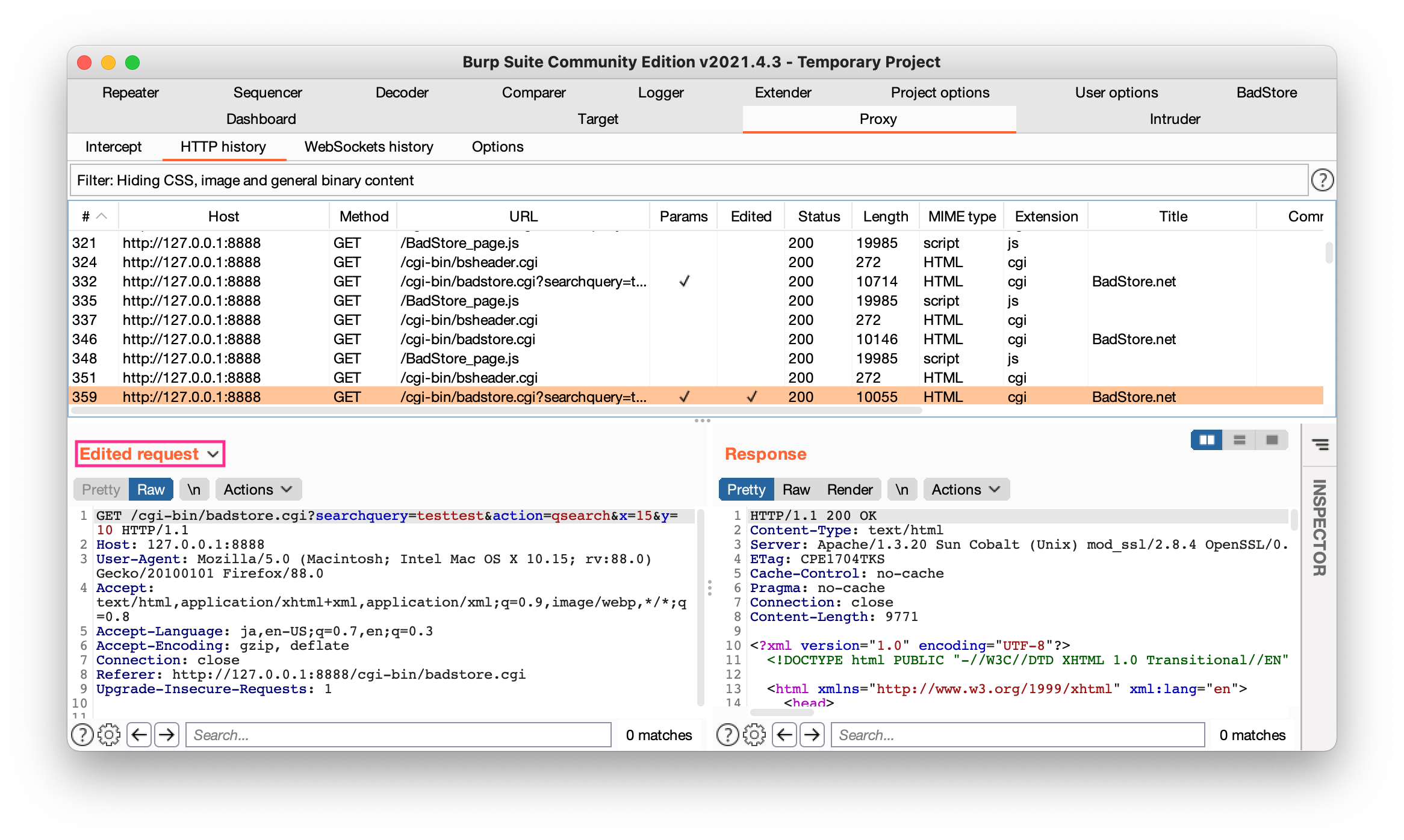Click the response search input field
Screen dimensions: 1404x840
click(1017, 735)
